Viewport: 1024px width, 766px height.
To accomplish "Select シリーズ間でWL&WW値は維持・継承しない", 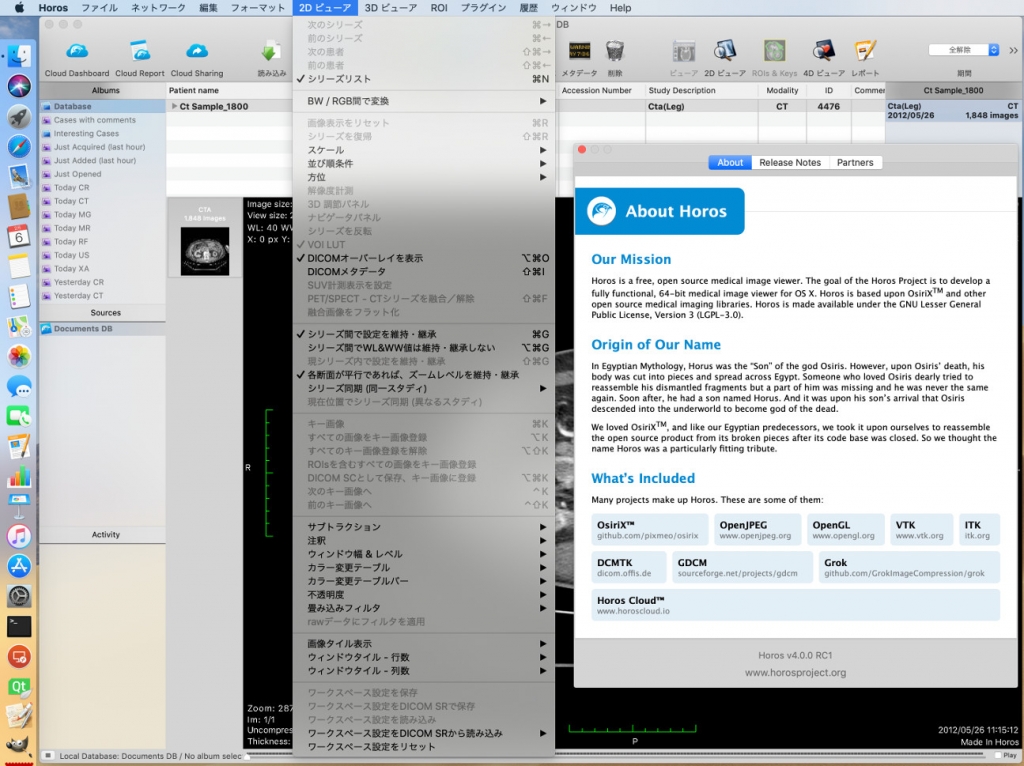I will pyautogui.click(x=424, y=347).
